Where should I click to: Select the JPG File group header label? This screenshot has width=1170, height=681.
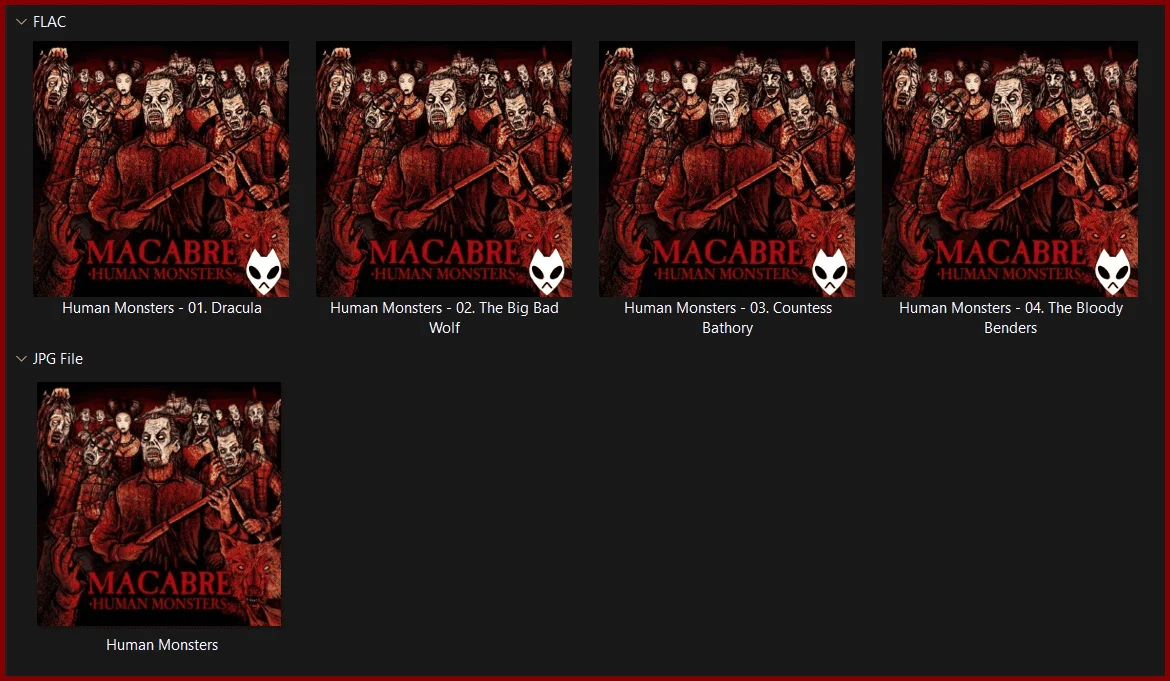click(57, 359)
